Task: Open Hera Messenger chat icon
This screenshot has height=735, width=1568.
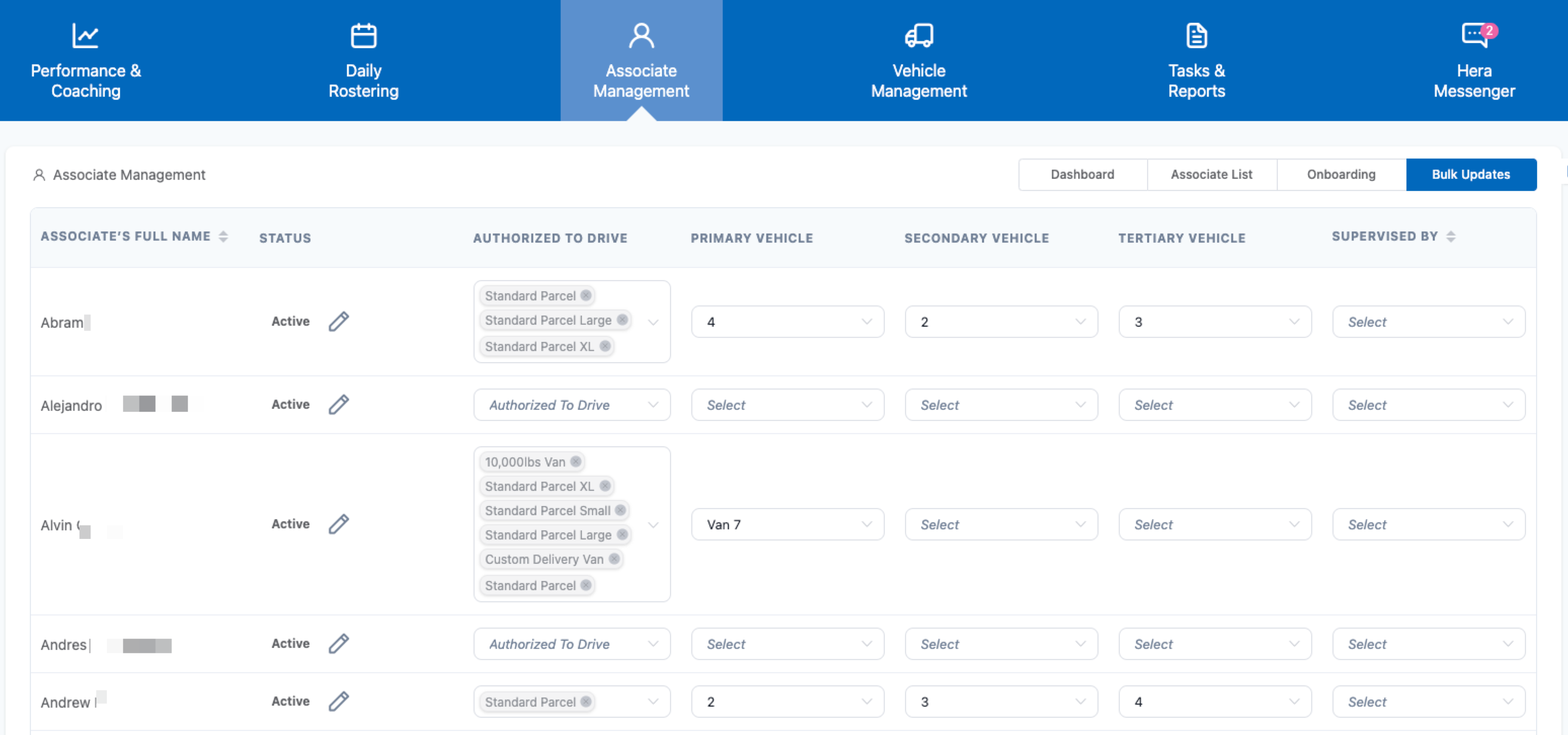Action: click(x=1474, y=35)
